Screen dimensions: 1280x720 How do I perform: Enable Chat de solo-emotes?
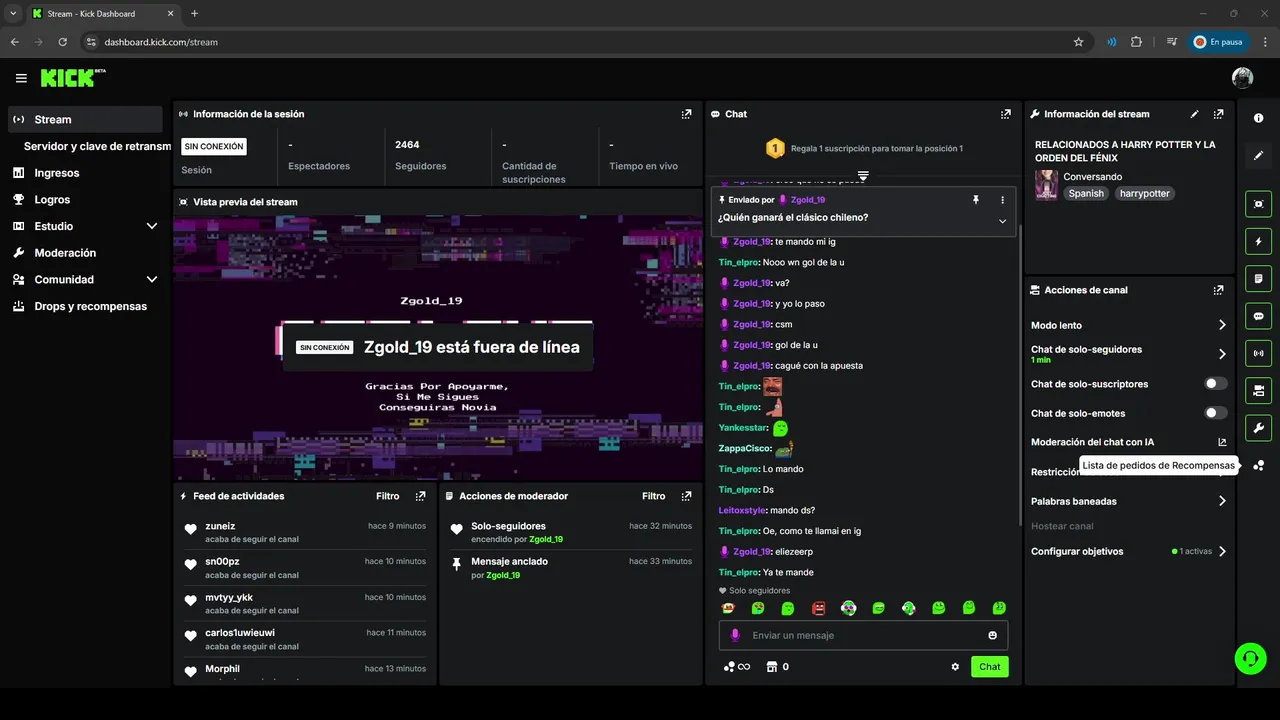(1216, 413)
